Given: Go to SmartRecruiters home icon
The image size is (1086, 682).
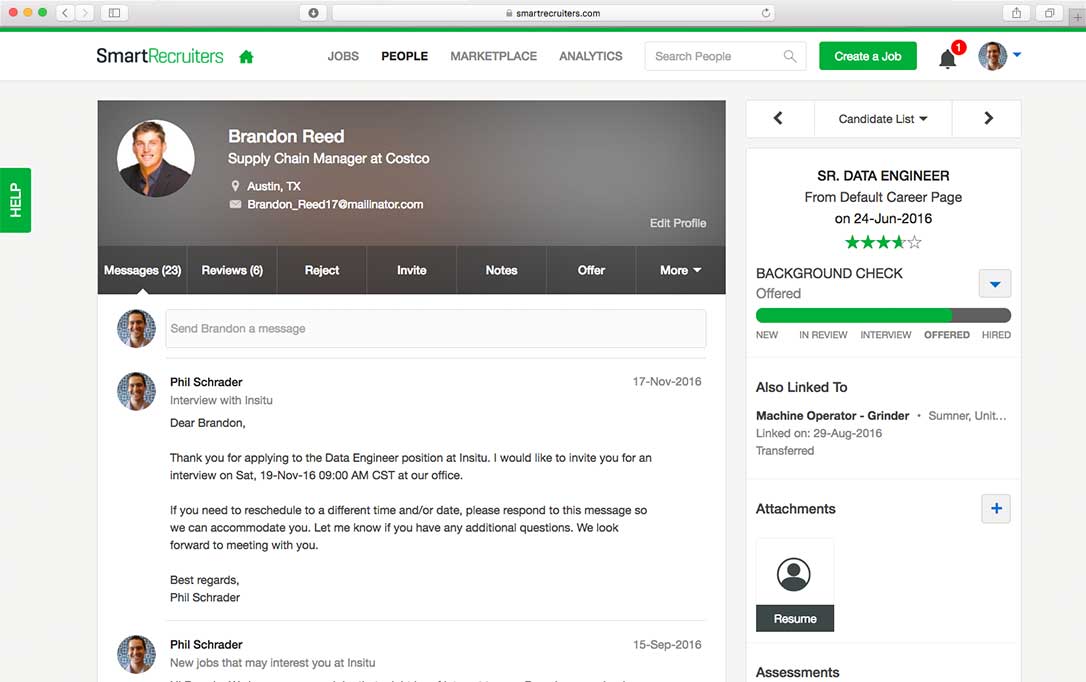Looking at the screenshot, I should pos(246,57).
